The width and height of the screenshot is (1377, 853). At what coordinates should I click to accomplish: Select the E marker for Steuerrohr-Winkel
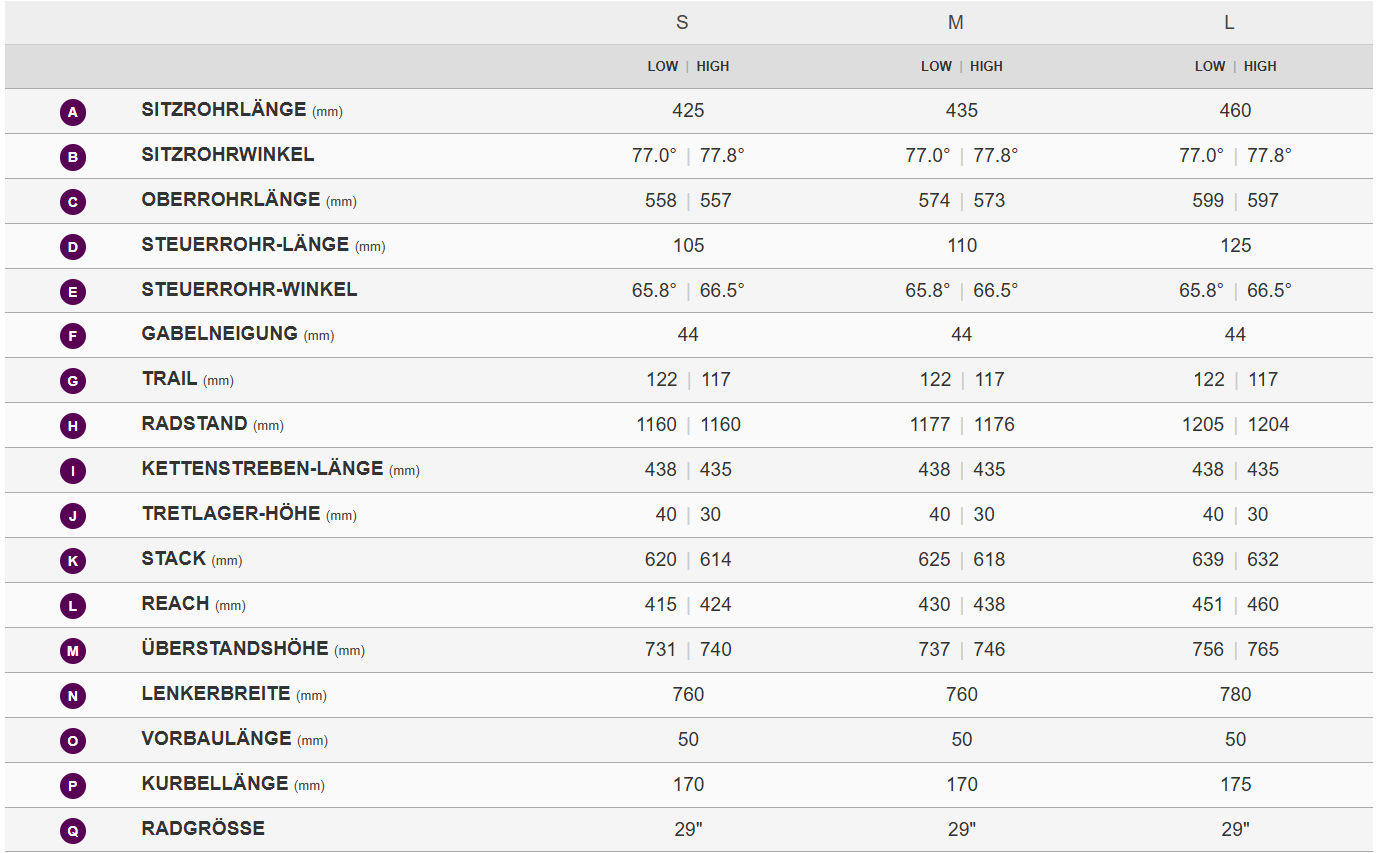(x=72, y=292)
